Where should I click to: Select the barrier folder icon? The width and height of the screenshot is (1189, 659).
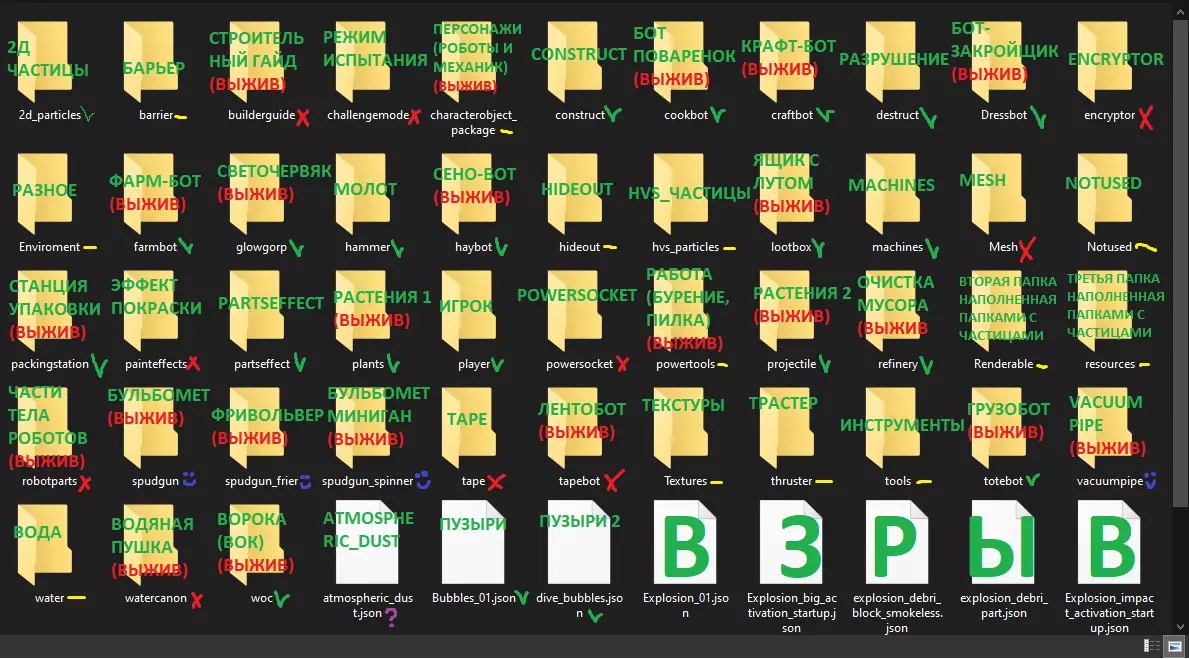tap(153, 62)
